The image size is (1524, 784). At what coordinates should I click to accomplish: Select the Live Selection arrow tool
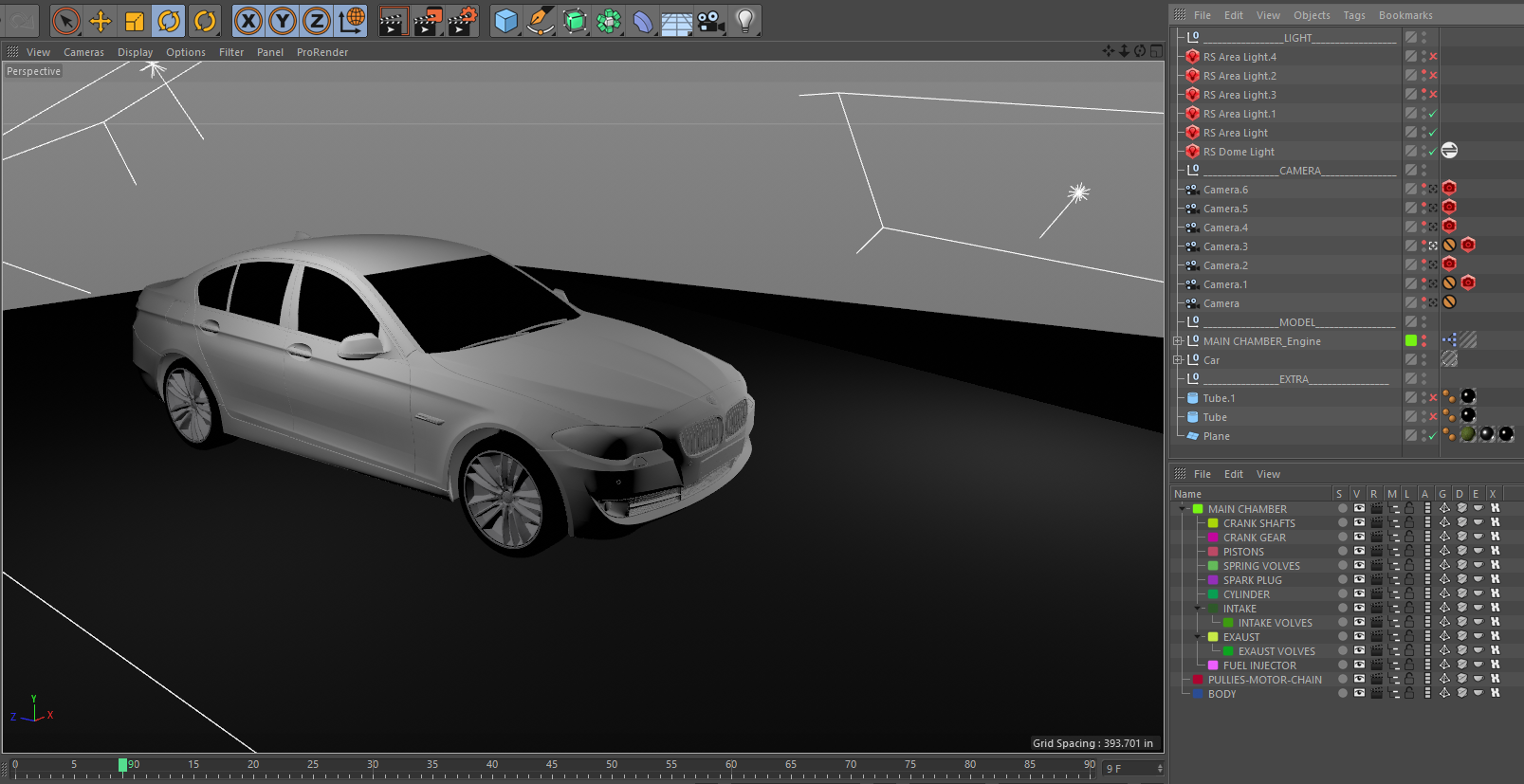pos(65,21)
